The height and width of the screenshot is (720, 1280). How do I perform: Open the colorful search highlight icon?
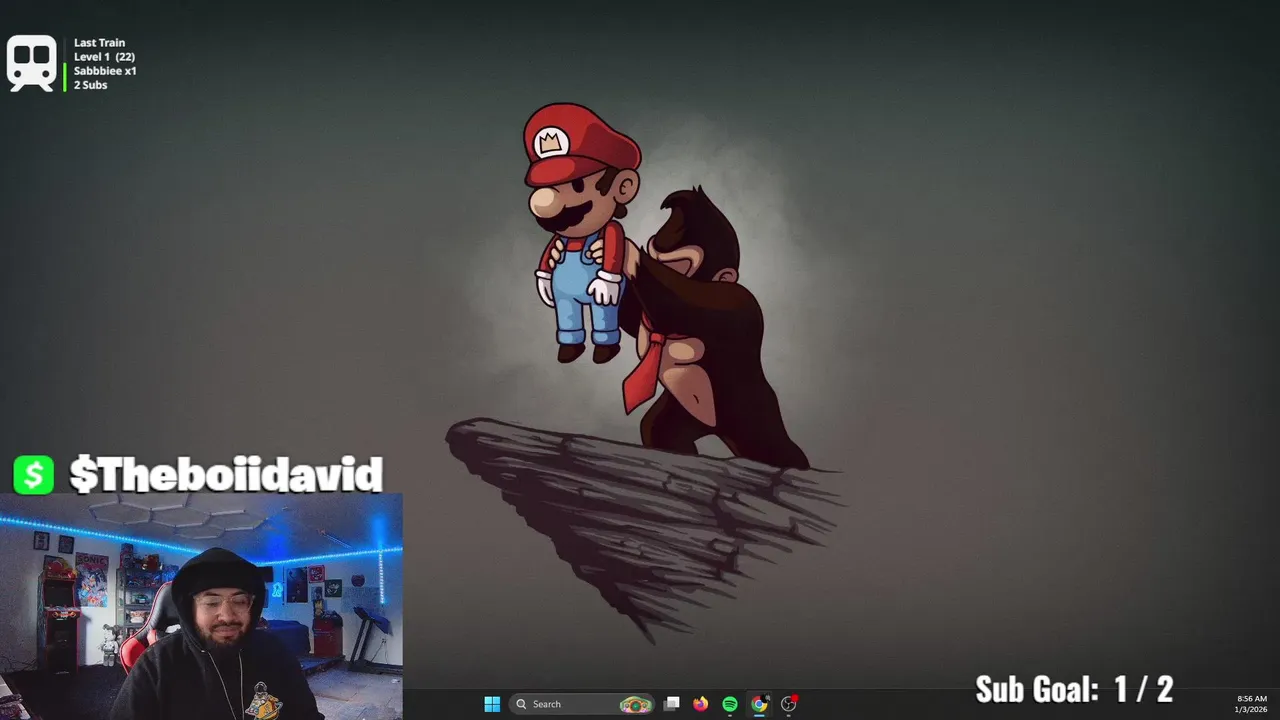(635, 704)
